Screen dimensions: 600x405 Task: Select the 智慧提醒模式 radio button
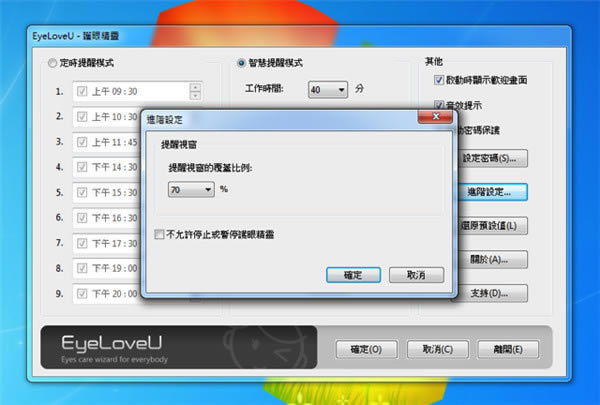click(241, 63)
